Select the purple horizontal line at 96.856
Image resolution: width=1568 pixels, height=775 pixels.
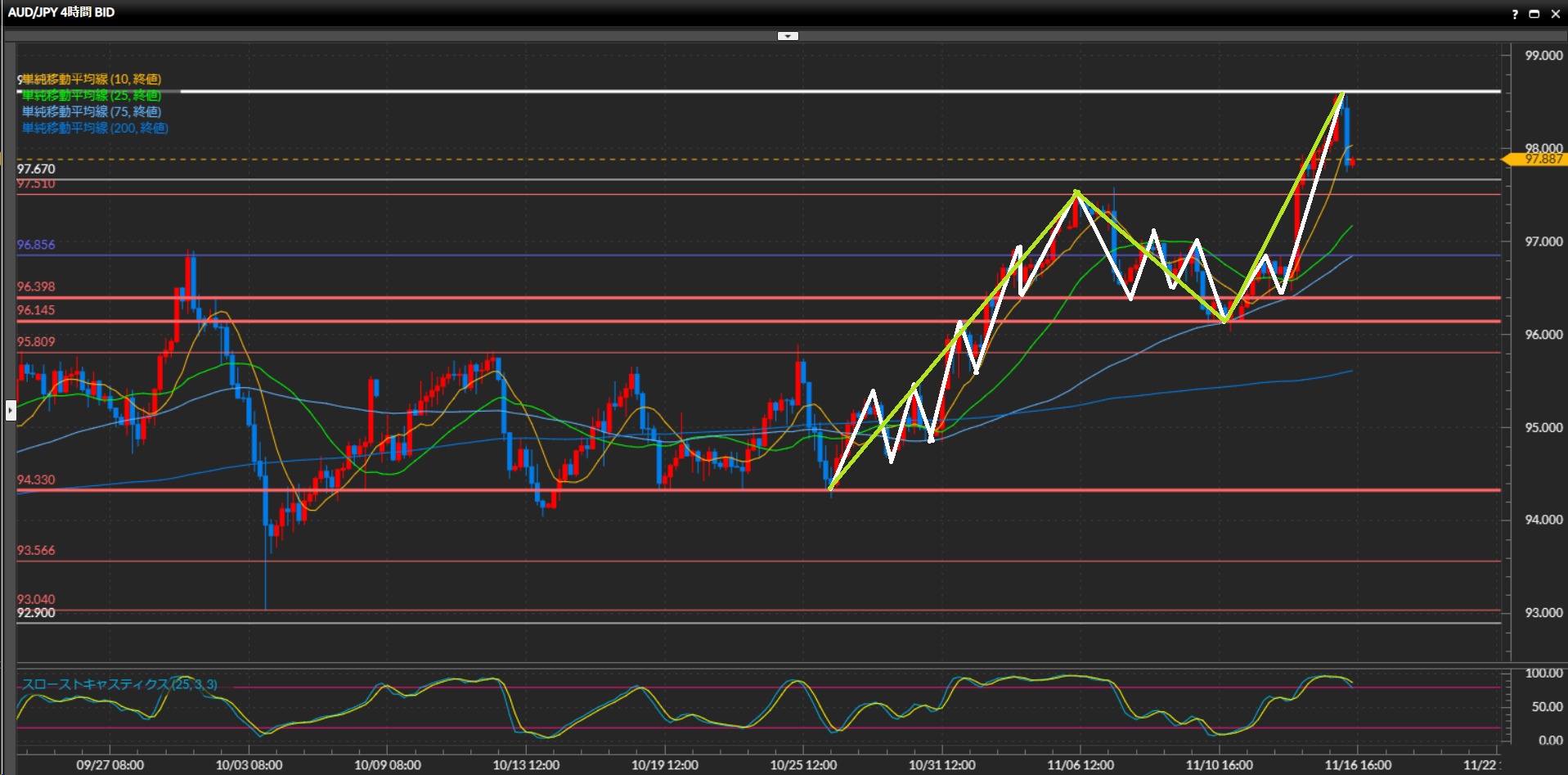tap(36, 245)
